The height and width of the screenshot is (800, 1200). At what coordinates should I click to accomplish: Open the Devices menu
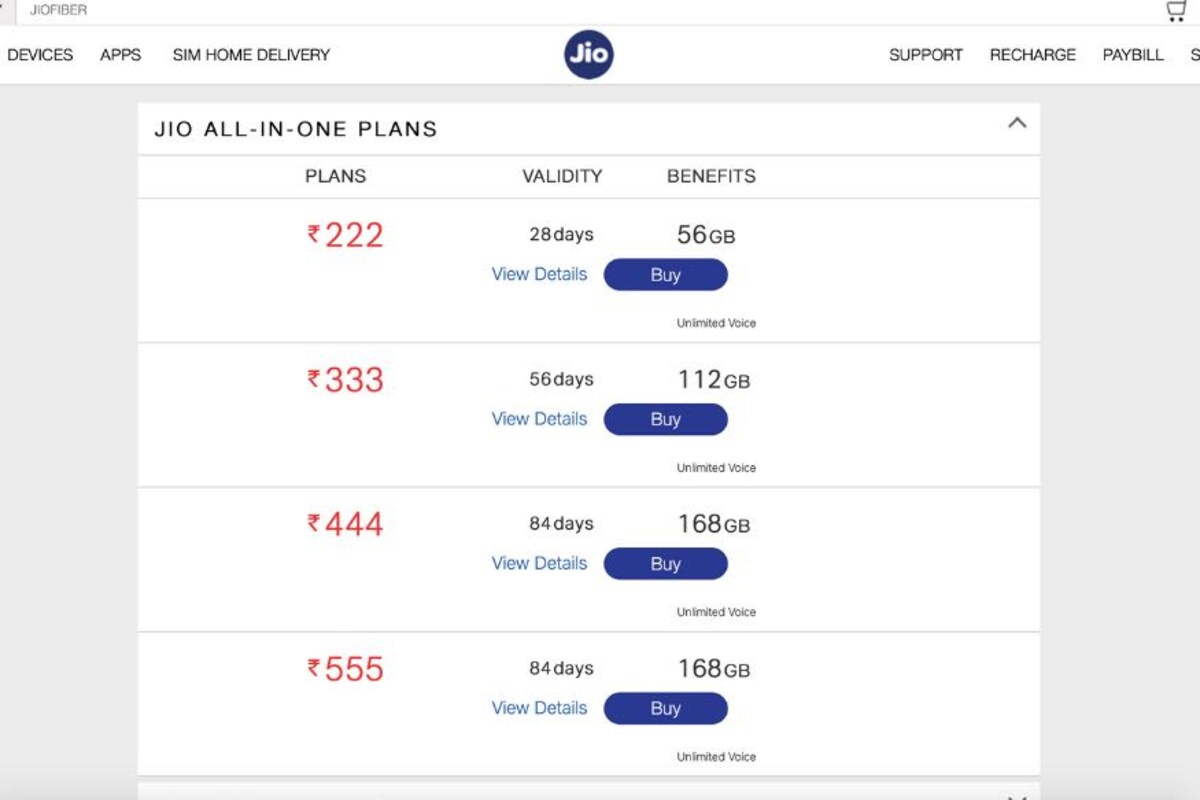click(x=40, y=55)
